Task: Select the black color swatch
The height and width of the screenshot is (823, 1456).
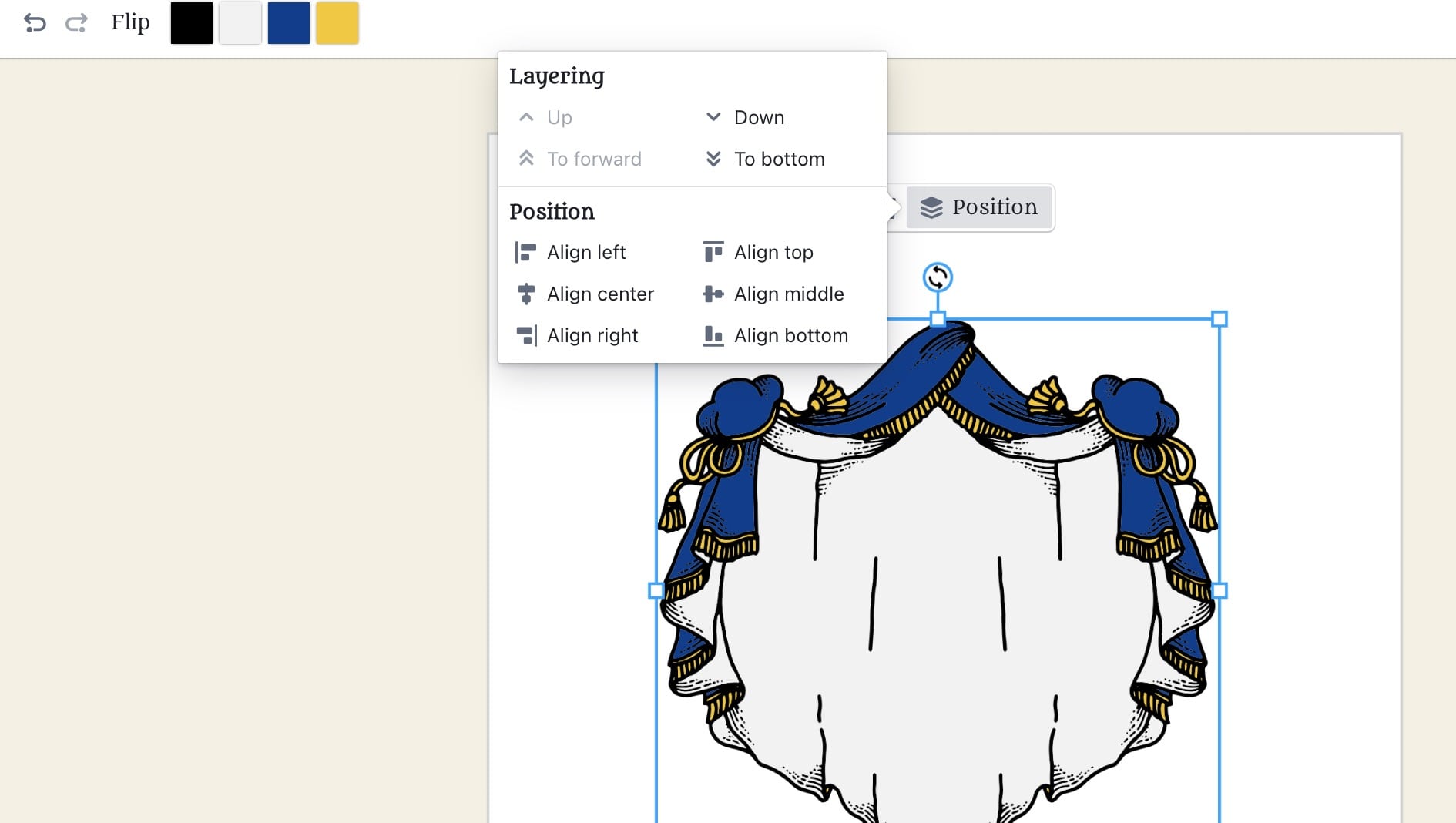Action: click(191, 23)
